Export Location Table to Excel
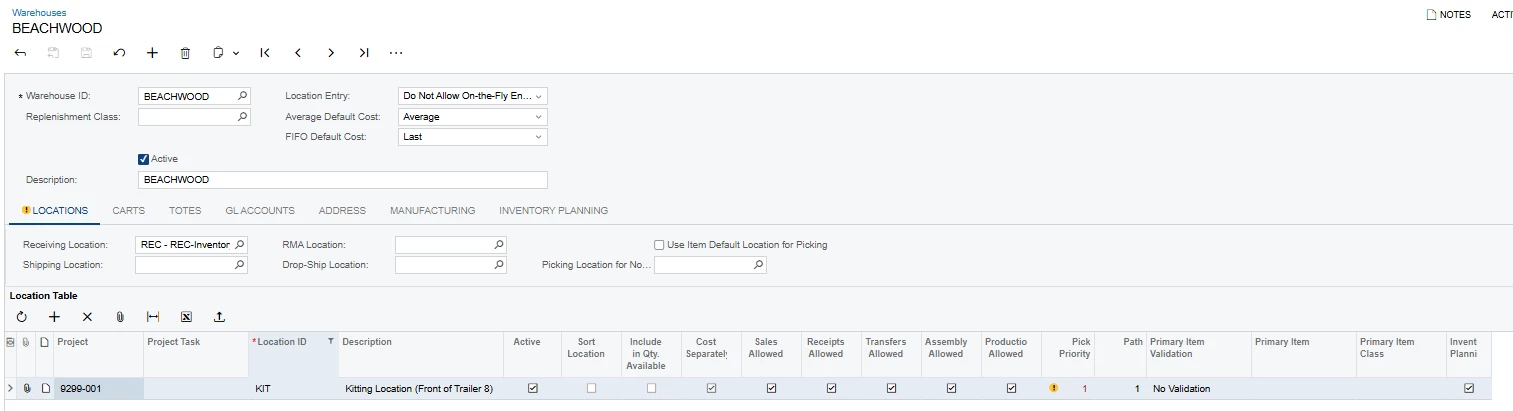1513x411 pixels. click(186, 316)
